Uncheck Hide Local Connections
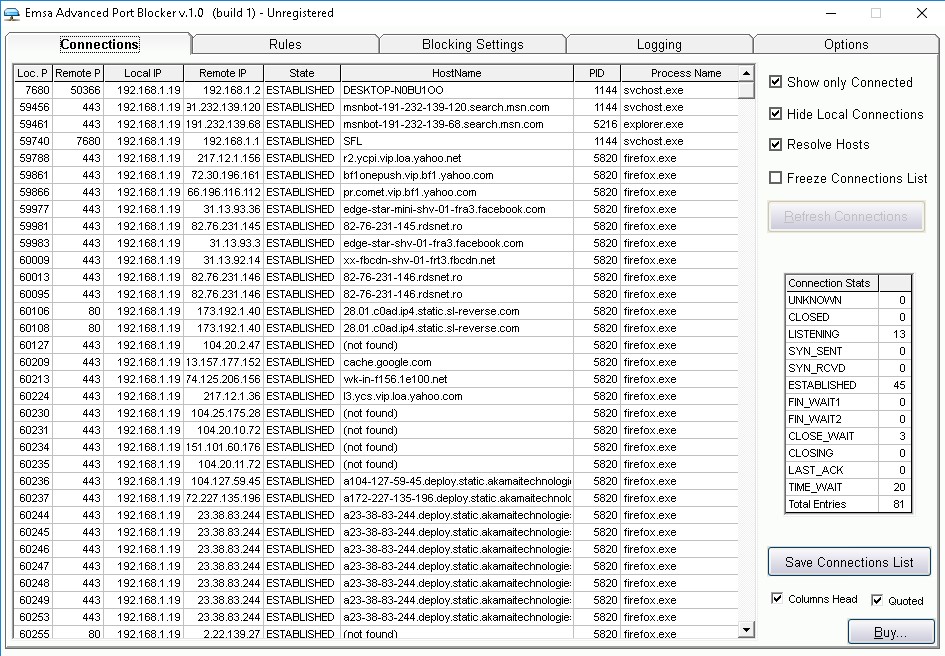The height and width of the screenshot is (656, 945). pos(775,114)
